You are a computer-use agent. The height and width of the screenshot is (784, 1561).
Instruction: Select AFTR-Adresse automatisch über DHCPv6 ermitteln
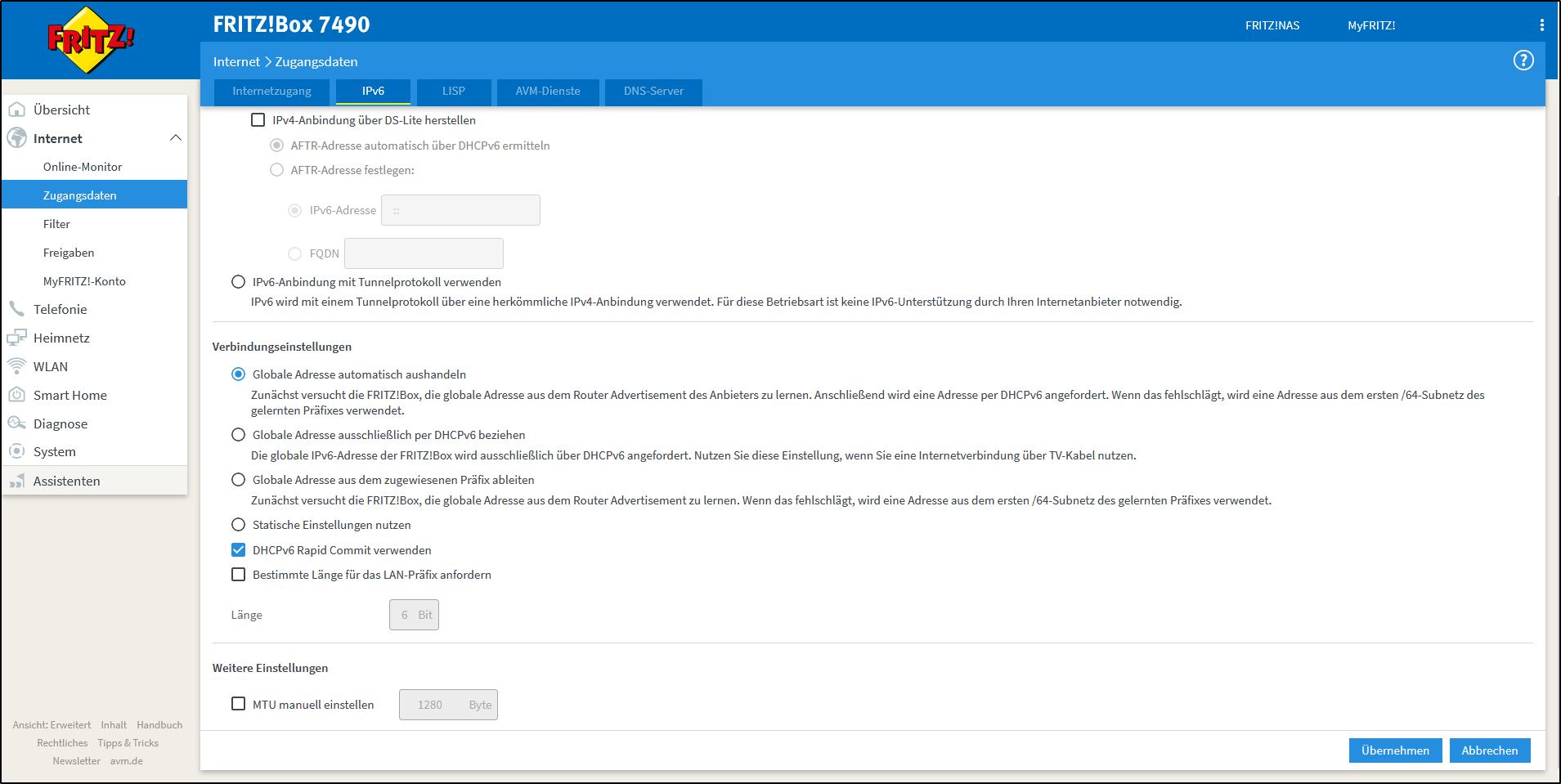tap(277, 146)
